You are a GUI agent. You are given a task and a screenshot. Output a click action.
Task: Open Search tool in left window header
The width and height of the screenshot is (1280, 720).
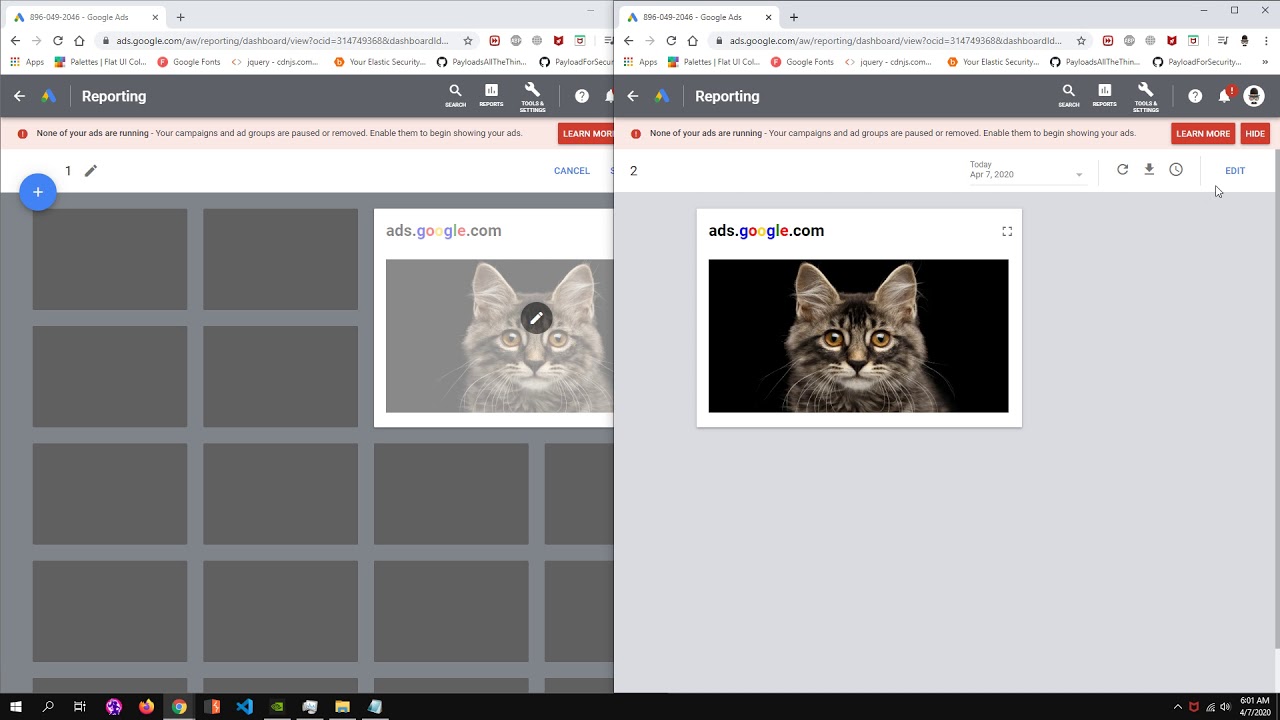tap(455, 96)
